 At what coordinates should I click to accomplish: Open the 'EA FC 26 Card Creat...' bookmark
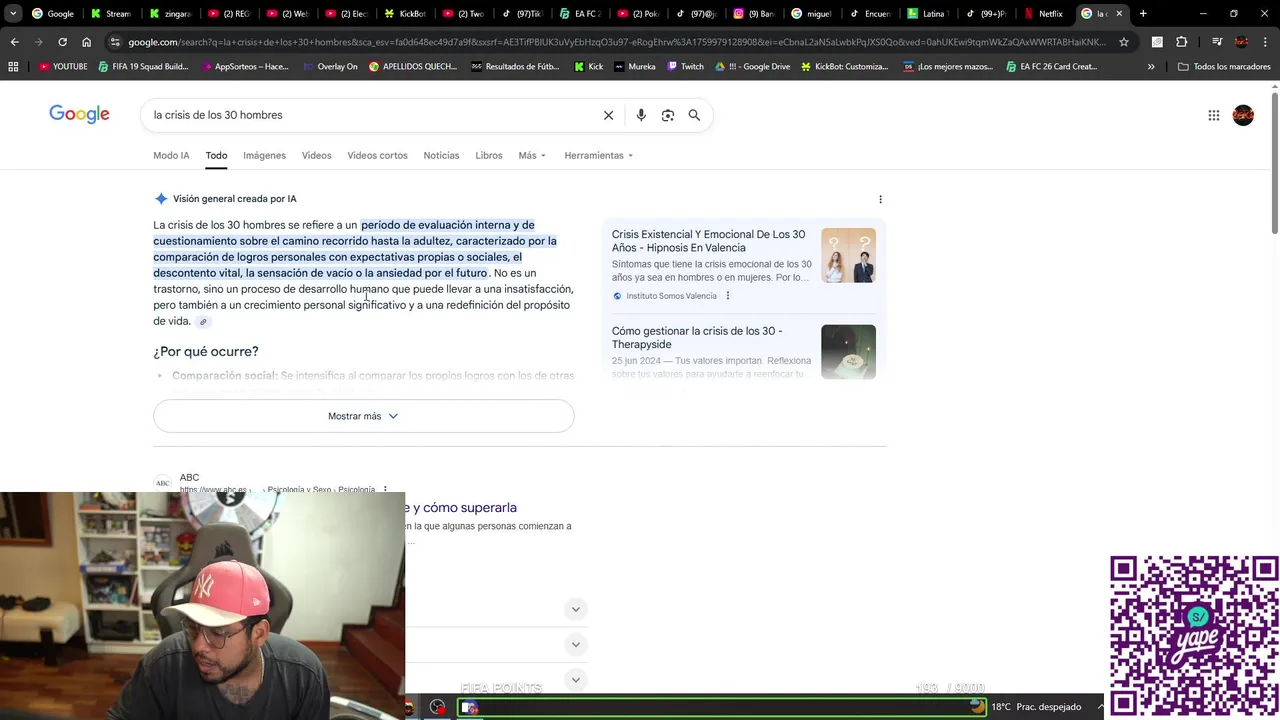pos(1052,66)
